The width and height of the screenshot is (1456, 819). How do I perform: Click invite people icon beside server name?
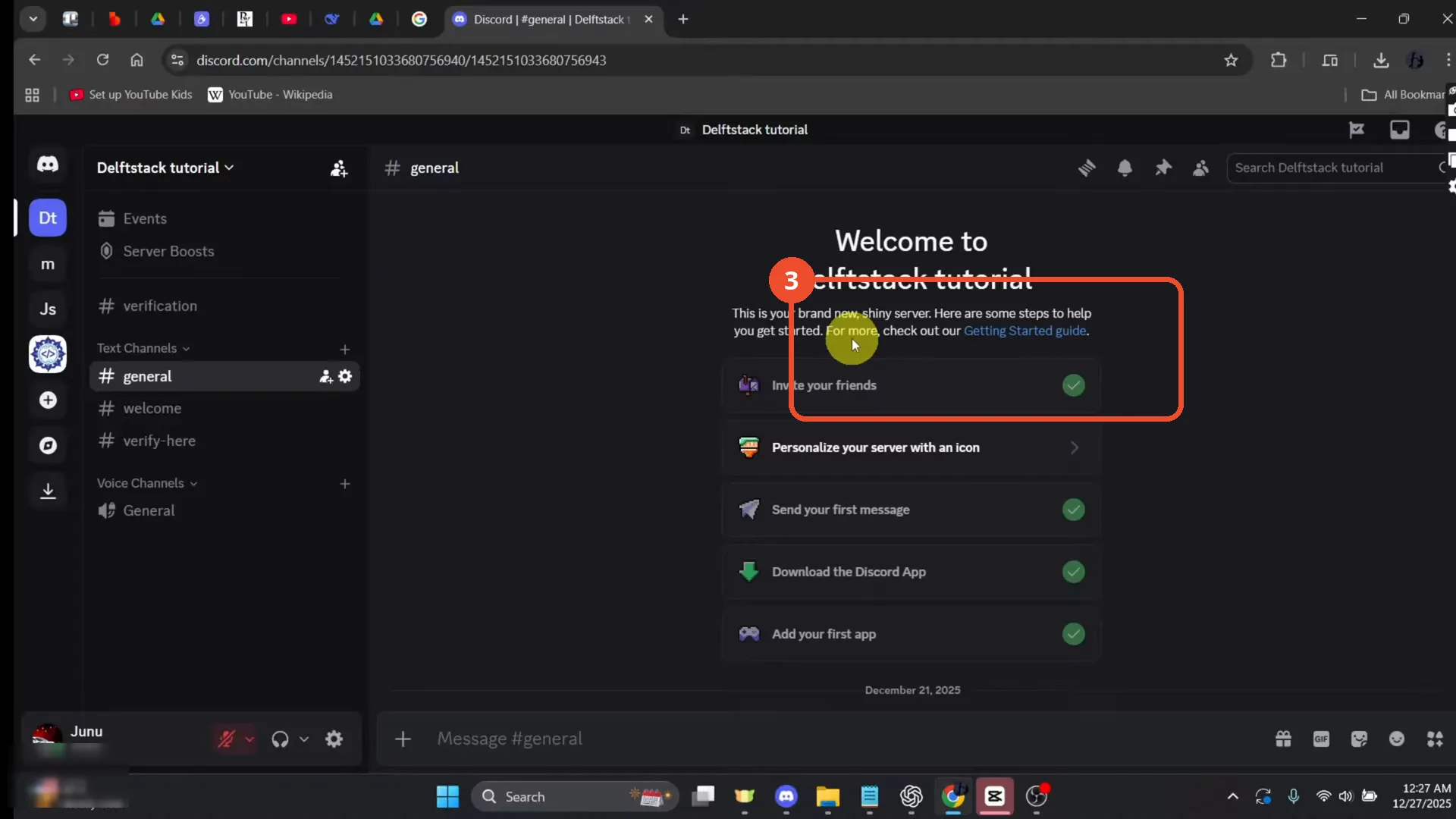tap(339, 168)
